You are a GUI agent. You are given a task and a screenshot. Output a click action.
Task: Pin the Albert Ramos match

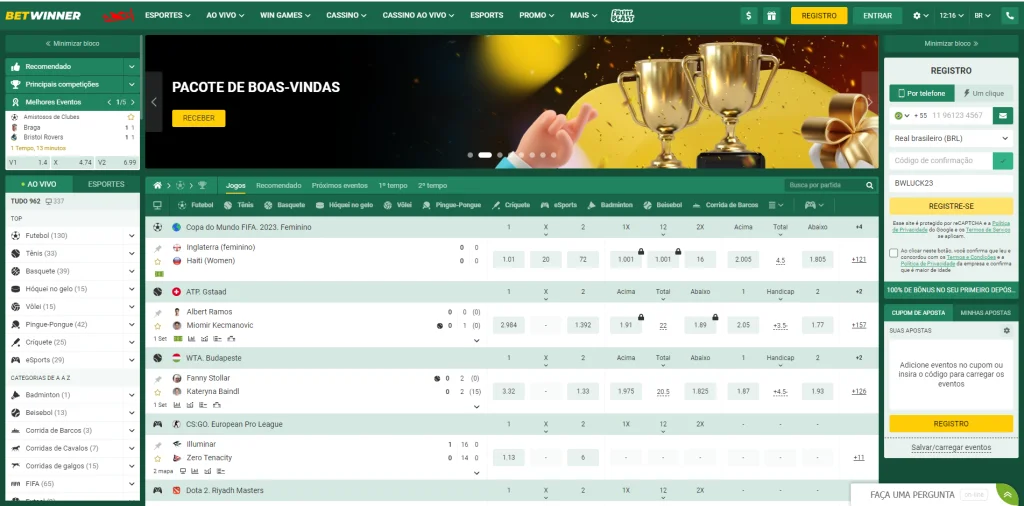pyautogui.click(x=157, y=313)
